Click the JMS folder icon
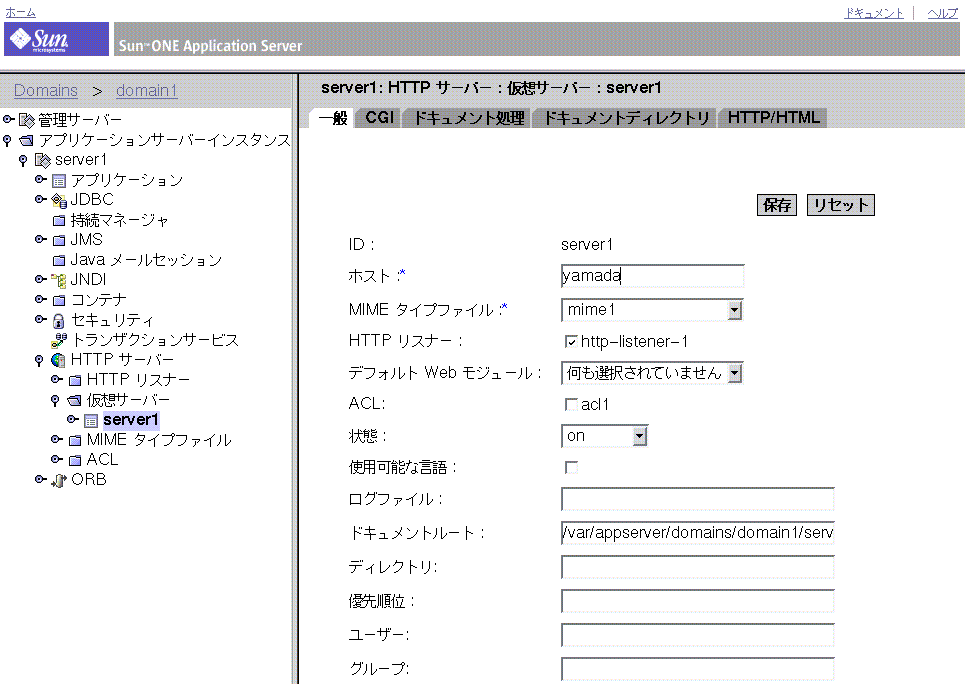 (58, 240)
